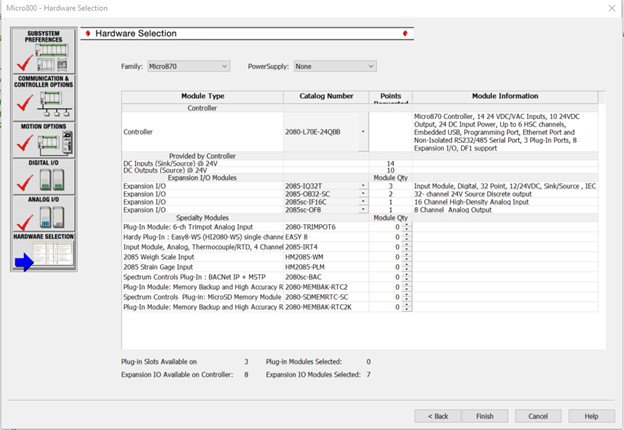Select the Hardware Selection step icon
624x430 pixels.
coord(44,251)
